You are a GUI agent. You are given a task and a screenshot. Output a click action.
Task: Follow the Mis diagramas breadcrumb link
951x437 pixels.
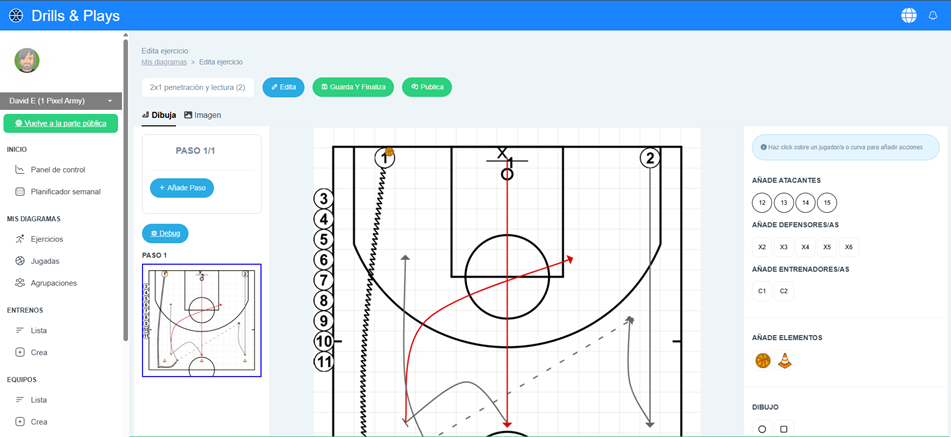164,62
